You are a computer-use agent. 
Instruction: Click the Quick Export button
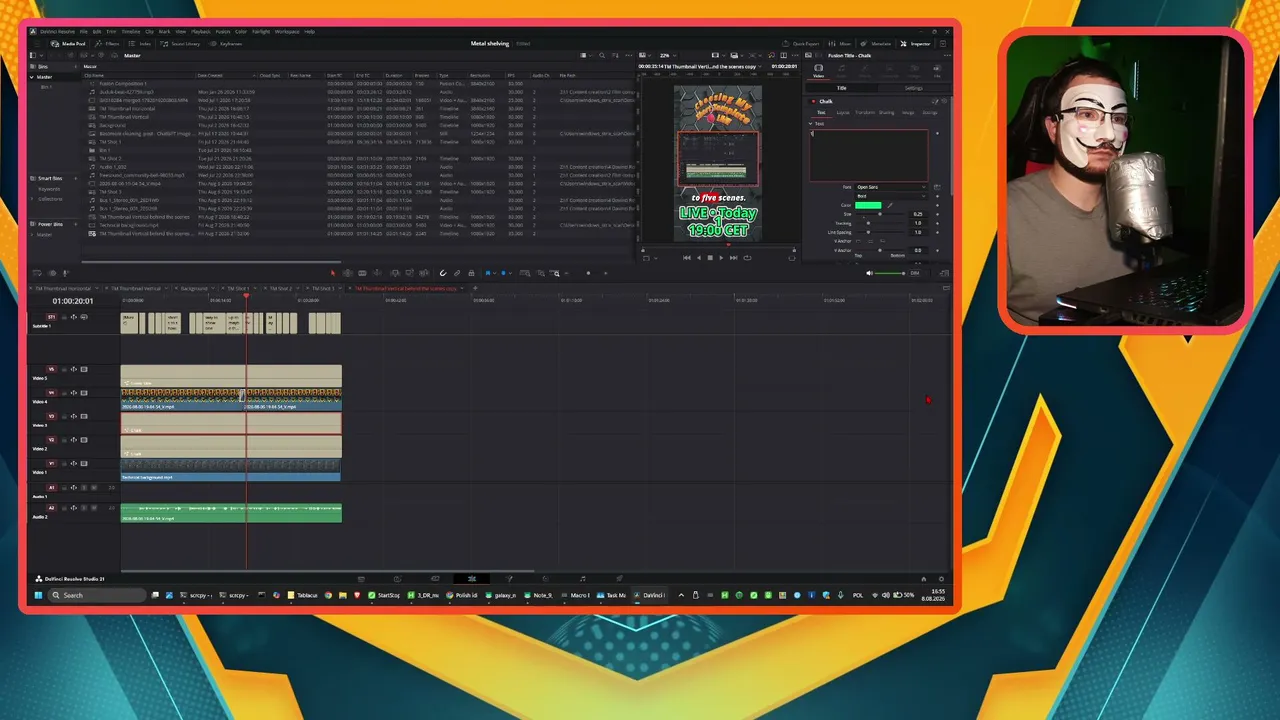[x=802, y=44]
